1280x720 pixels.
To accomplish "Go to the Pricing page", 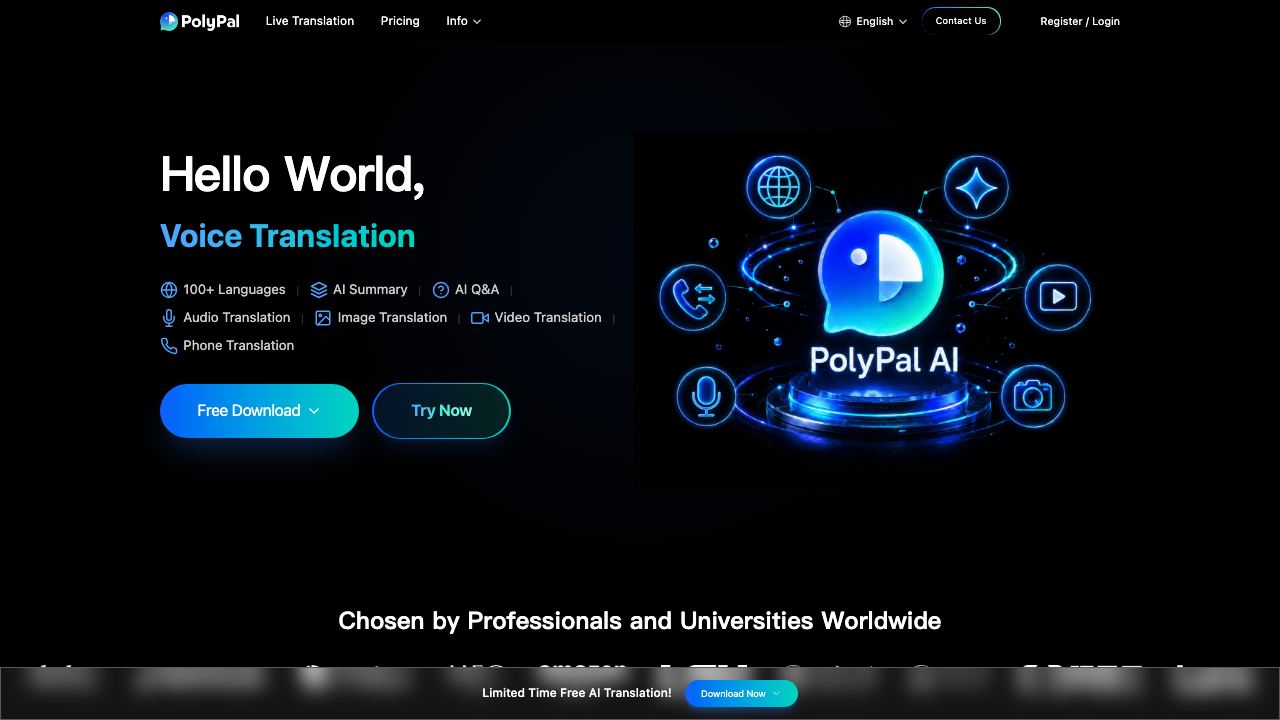I will [x=400, y=21].
